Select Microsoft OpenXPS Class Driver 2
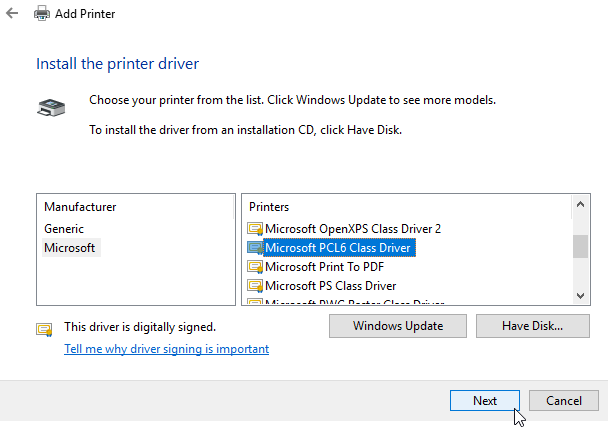 click(353, 229)
